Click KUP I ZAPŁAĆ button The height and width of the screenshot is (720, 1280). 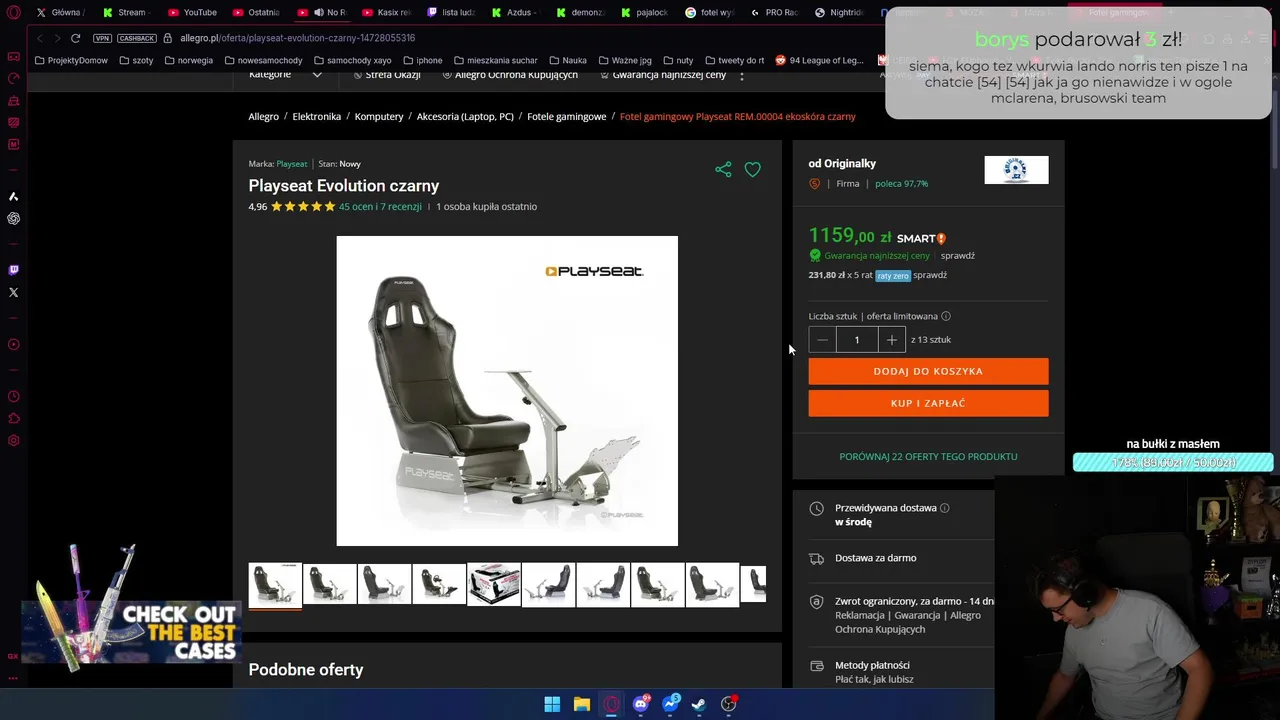click(x=928, y=403)
